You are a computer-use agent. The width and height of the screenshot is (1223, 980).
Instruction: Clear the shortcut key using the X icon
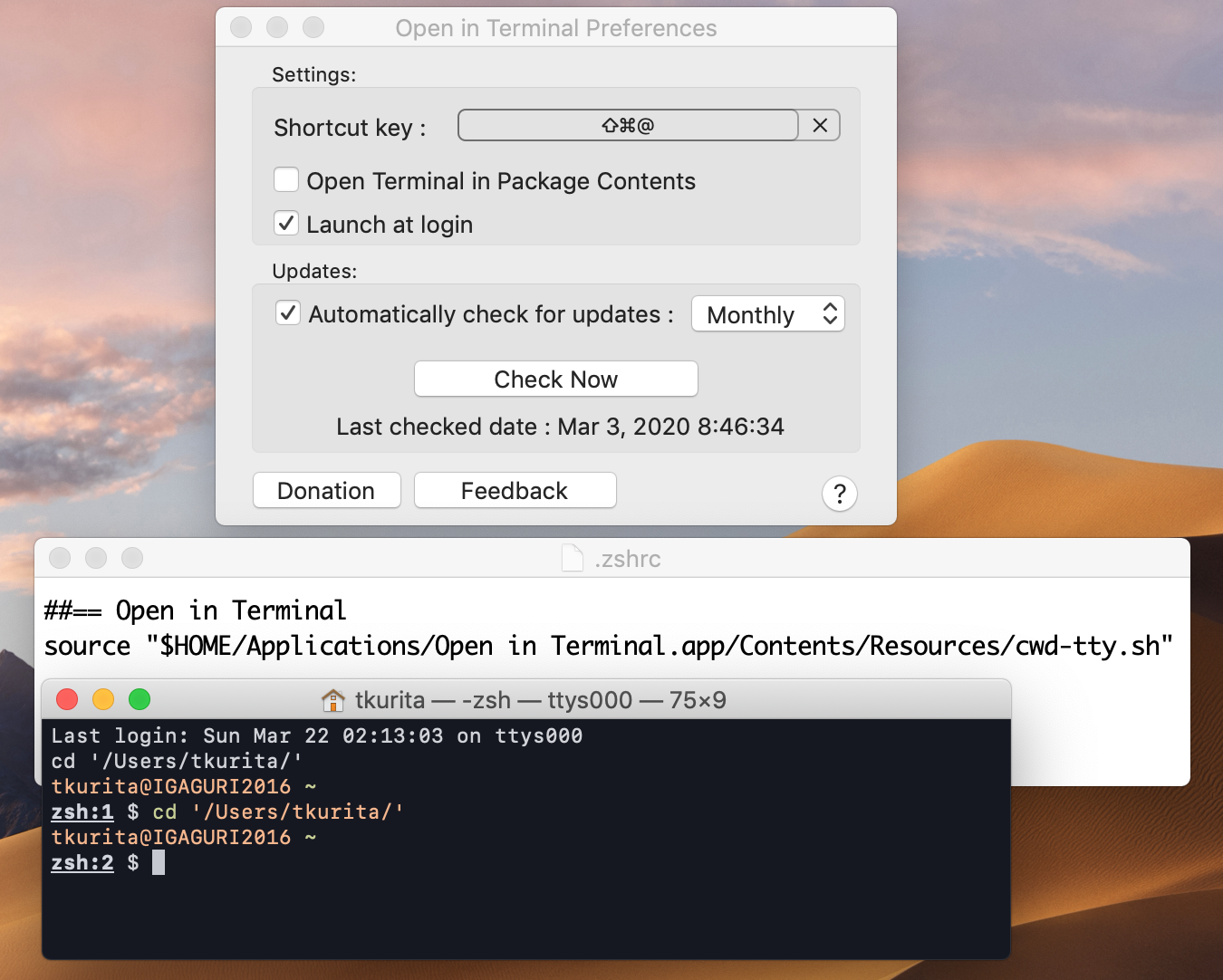pyautogui.click(x=819, y=125)
